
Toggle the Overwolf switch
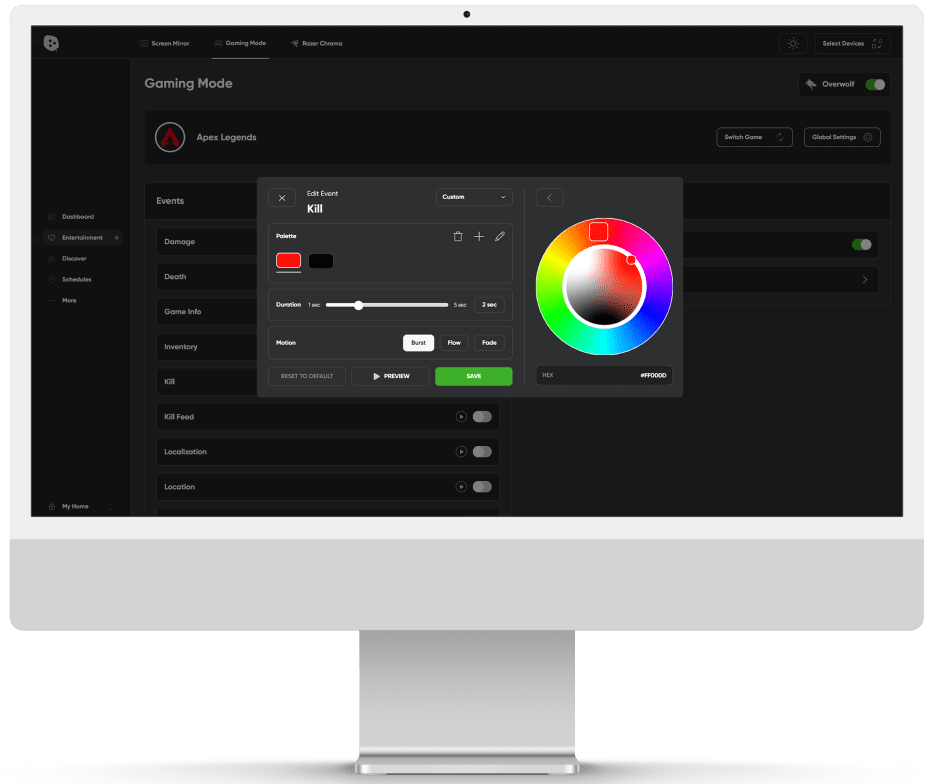875,85
